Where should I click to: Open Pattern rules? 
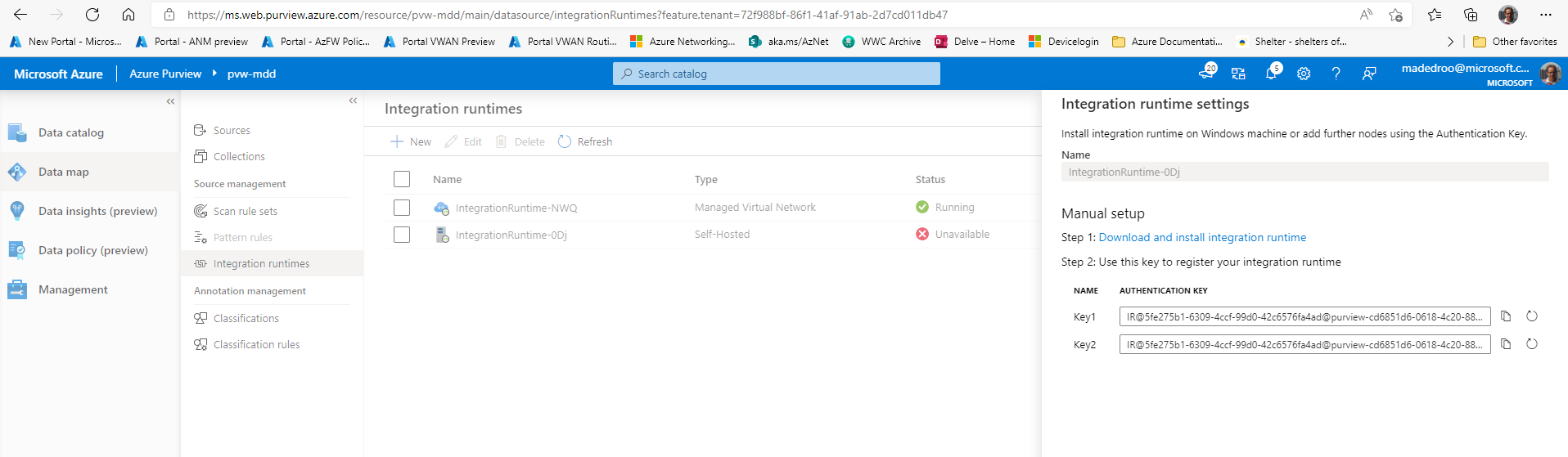point(243,237)
